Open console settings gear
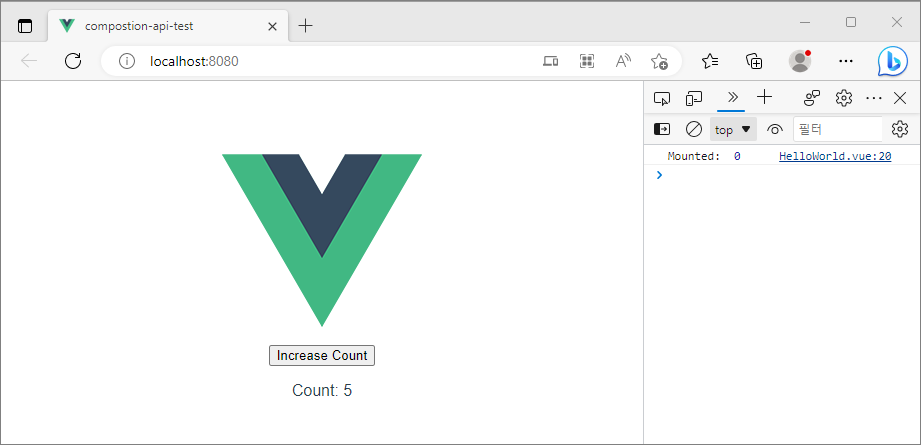 pyautogui.click(x=900, y=129)
